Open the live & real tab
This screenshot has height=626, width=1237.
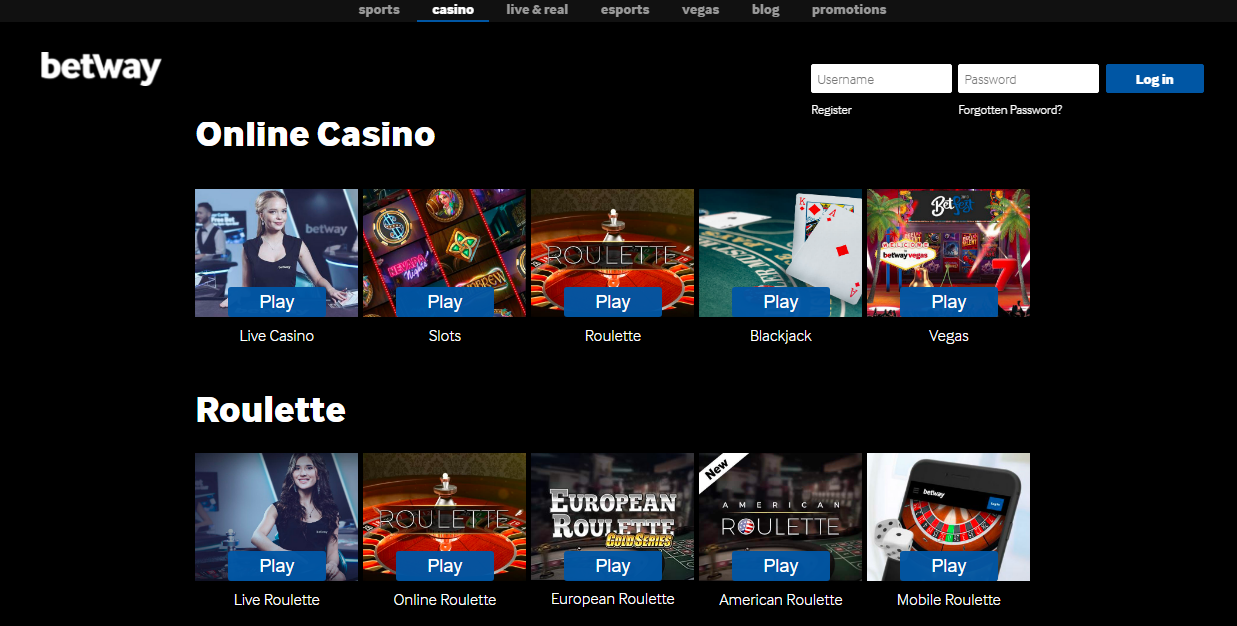(537, 10)
